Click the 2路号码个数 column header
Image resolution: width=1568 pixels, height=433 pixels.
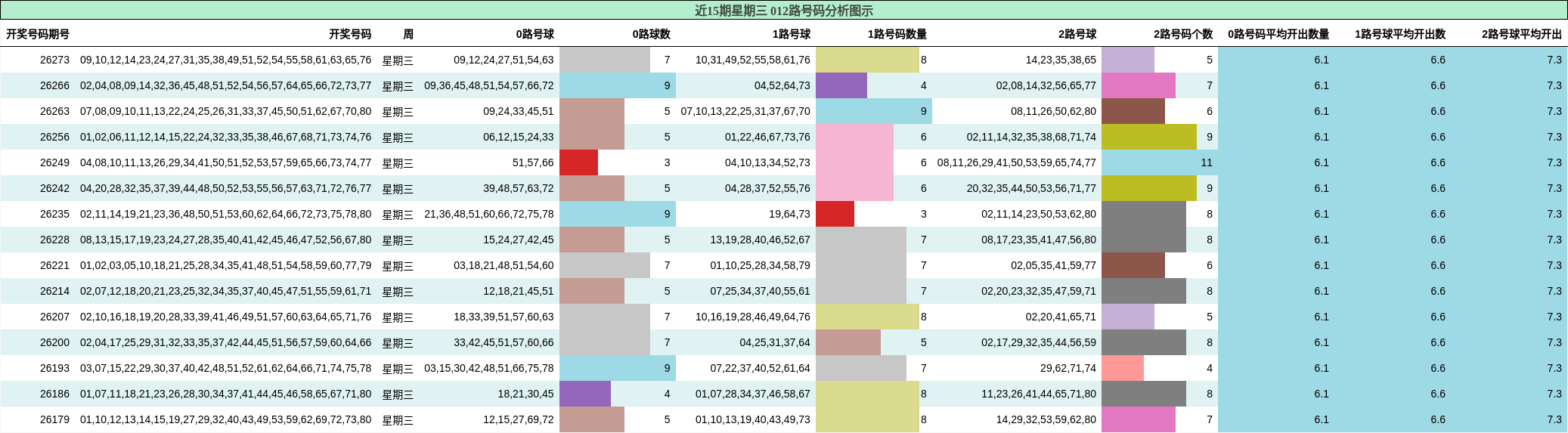click(1183, 34)
